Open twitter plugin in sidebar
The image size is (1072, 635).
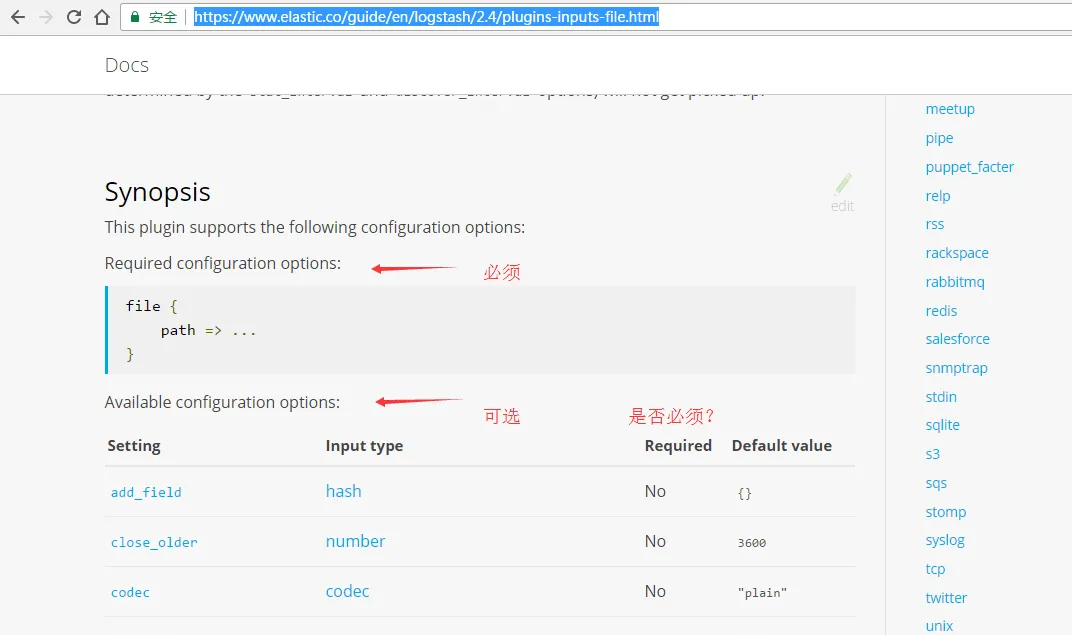coord(946,598)
